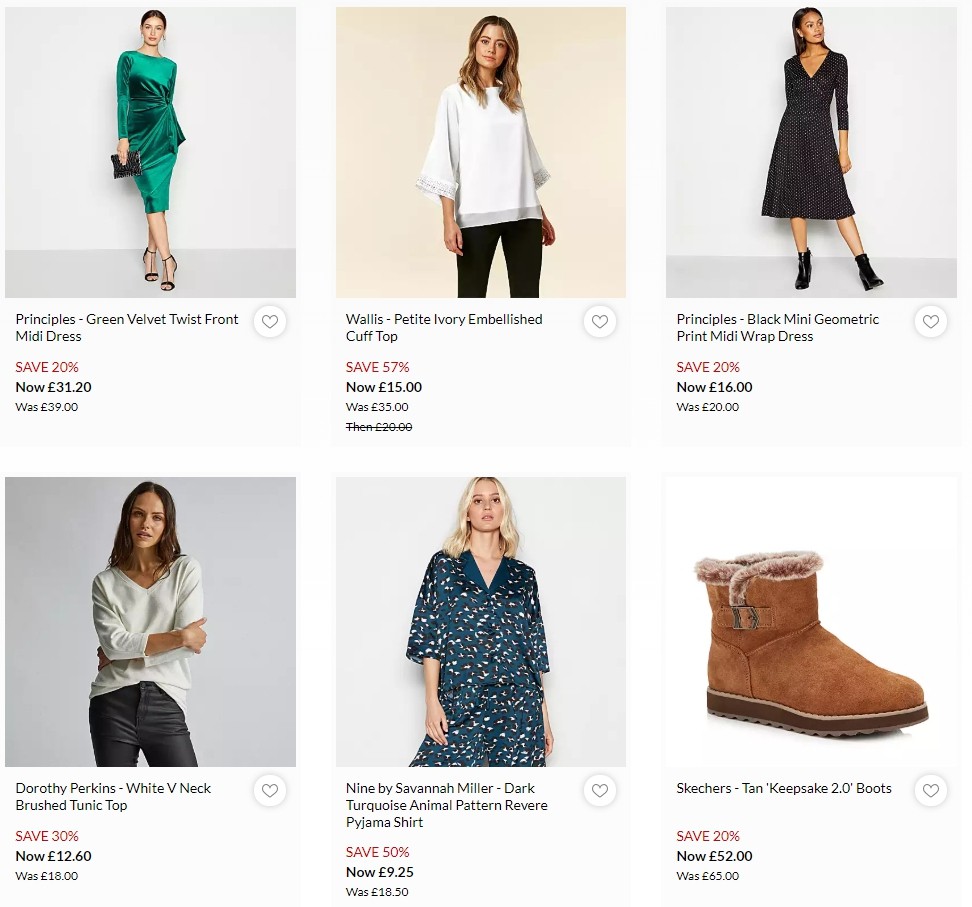Image resolution: width=972 pixels, height=907 pixels.
Task: Click the Skechers Keepsake 2.0 Boots title
Action: (783, 788)
